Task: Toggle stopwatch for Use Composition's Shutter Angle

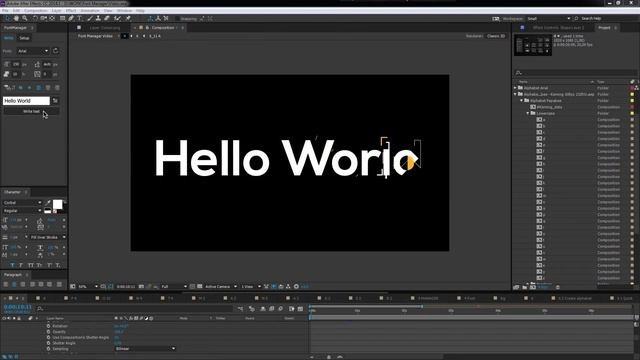Action: [49, 338]
